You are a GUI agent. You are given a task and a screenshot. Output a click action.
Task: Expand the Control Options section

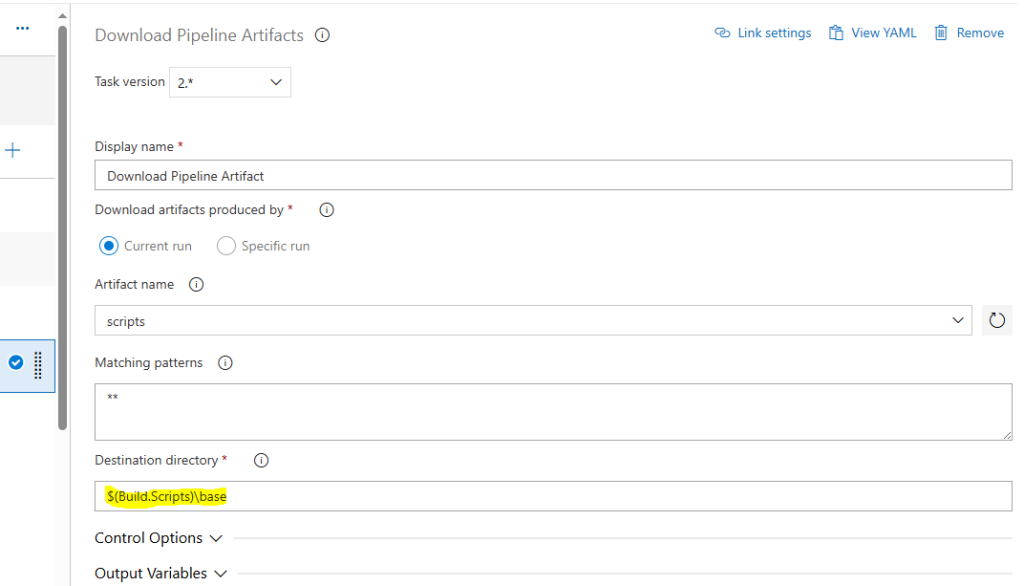(x=159, y=538)
